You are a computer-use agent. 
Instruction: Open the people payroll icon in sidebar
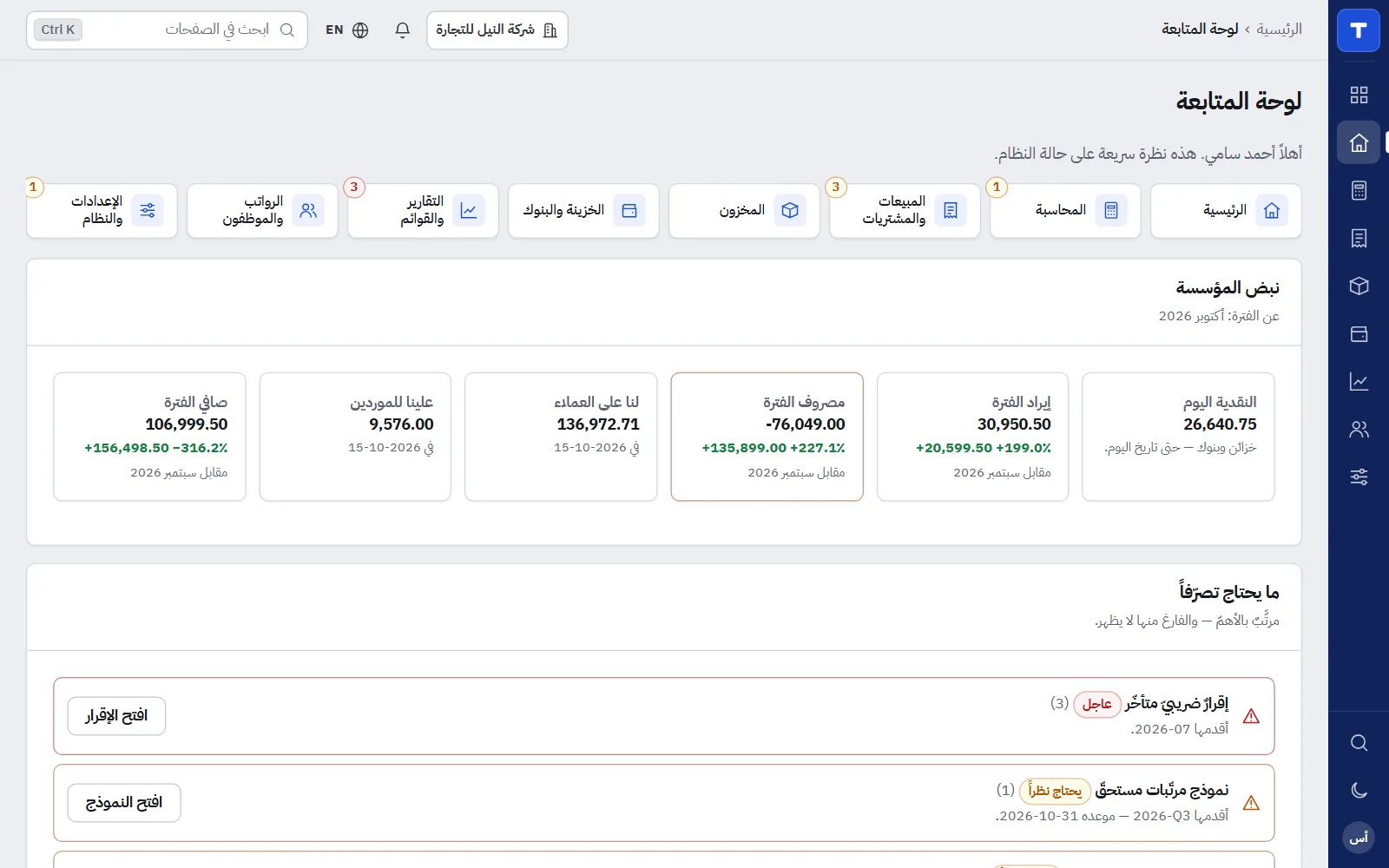click(x=1359, y=429)
